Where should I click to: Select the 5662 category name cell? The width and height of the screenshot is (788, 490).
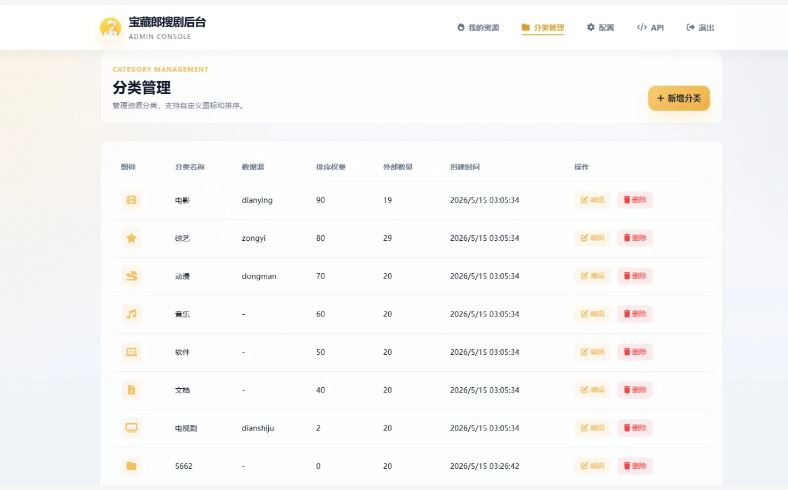click(183, 466)
